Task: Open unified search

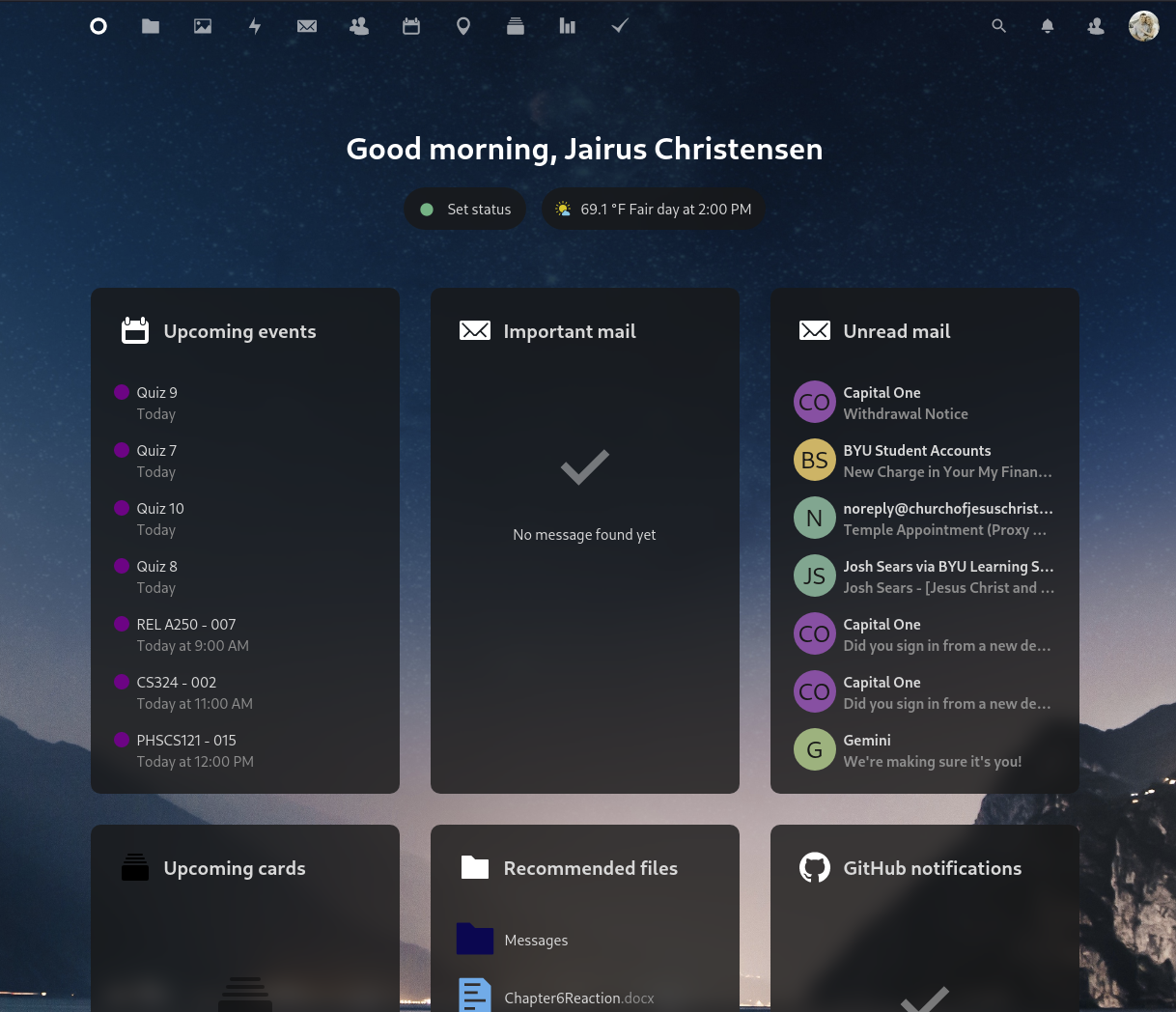Action: click(x=999, y=26)
